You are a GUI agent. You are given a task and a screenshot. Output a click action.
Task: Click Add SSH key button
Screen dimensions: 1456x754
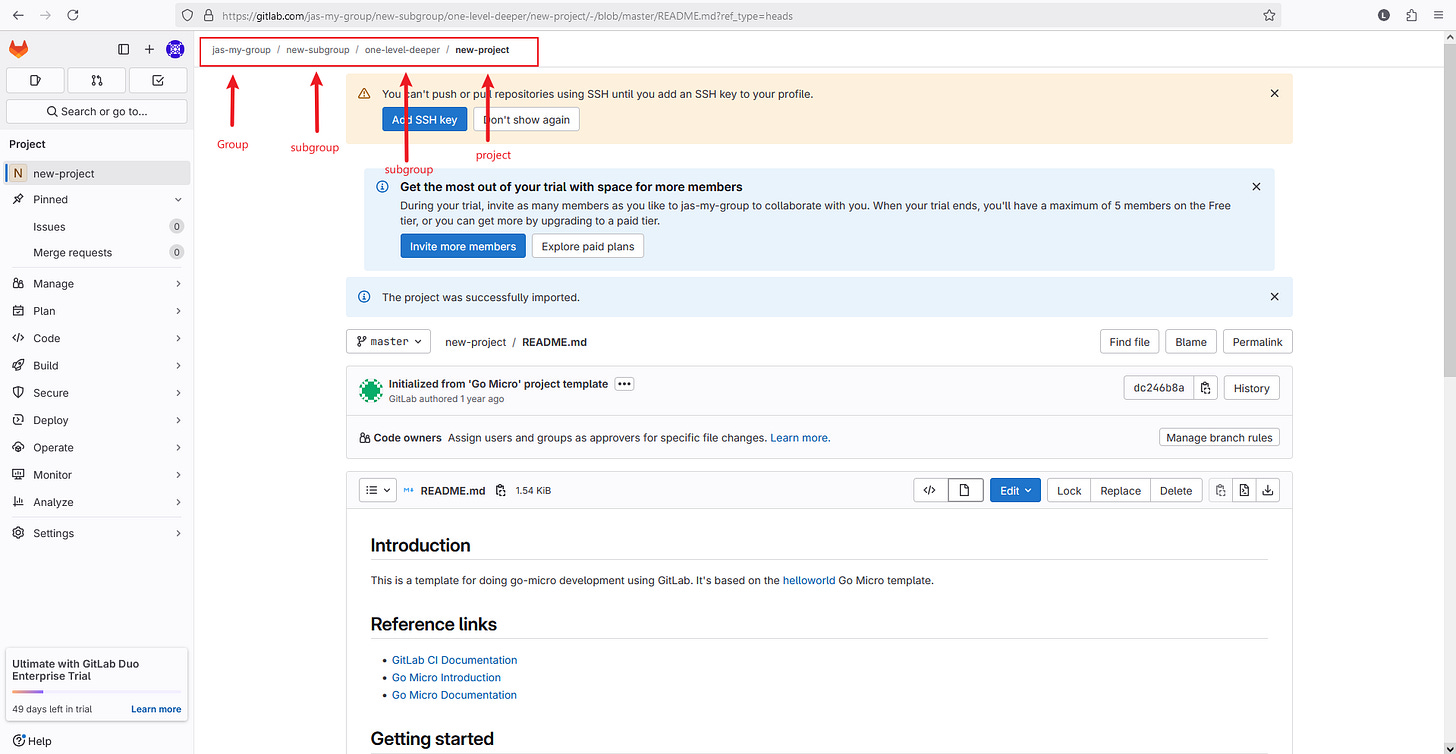tap(424, 119)
